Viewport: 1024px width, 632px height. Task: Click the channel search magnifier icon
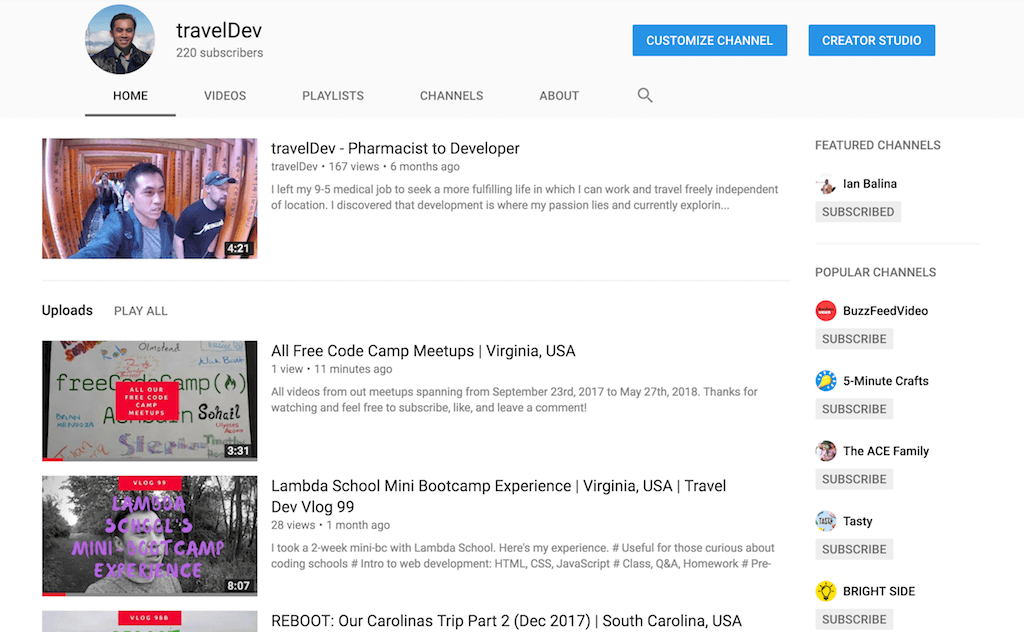click(x=645, y=95)
